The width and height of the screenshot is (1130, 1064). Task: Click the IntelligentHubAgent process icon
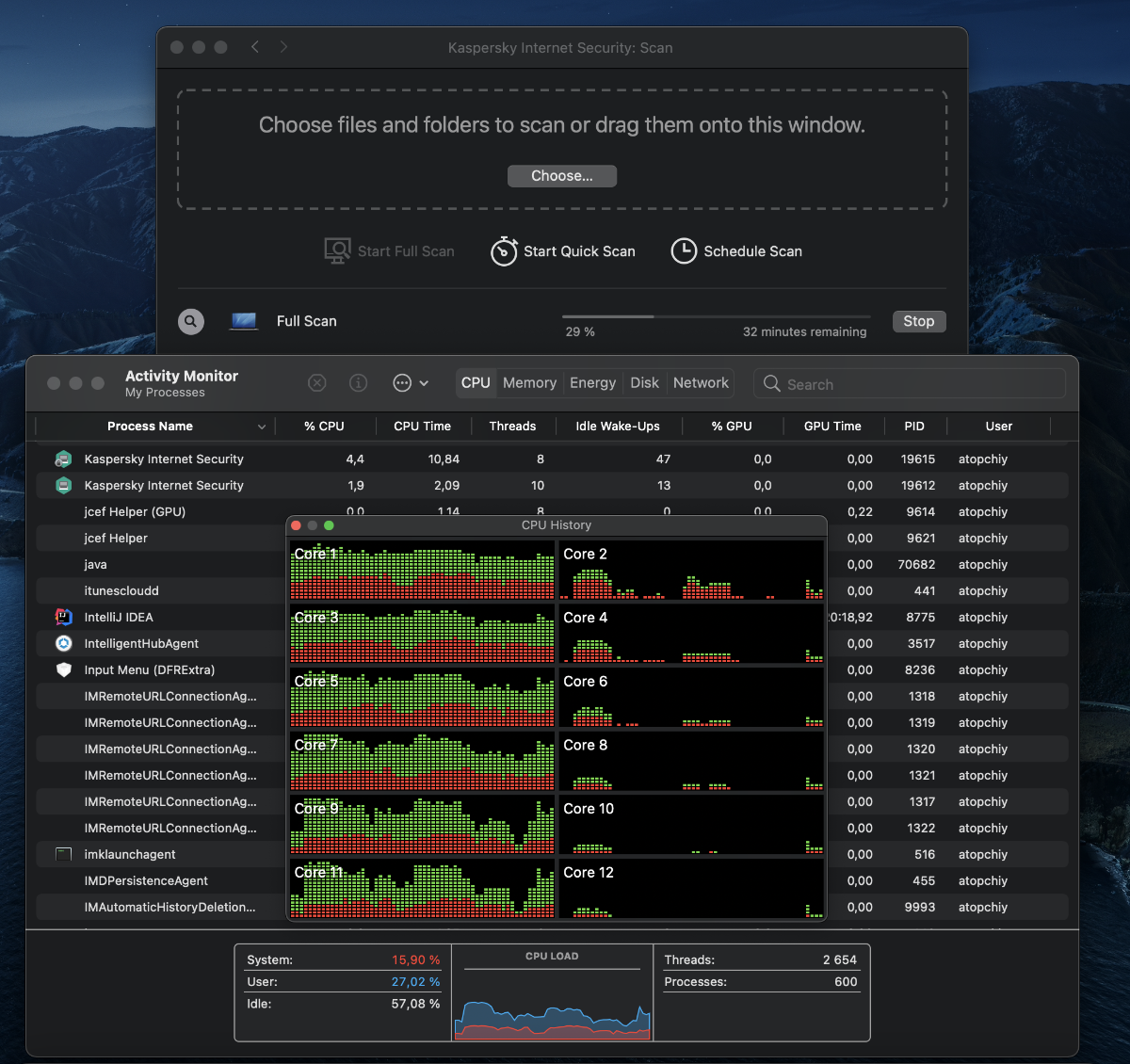click(64, 644)
